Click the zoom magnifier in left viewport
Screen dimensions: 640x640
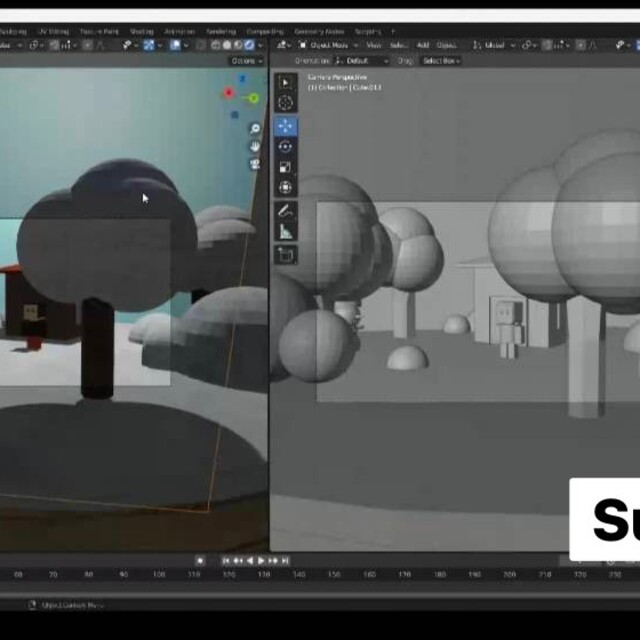tap(255, 129)
